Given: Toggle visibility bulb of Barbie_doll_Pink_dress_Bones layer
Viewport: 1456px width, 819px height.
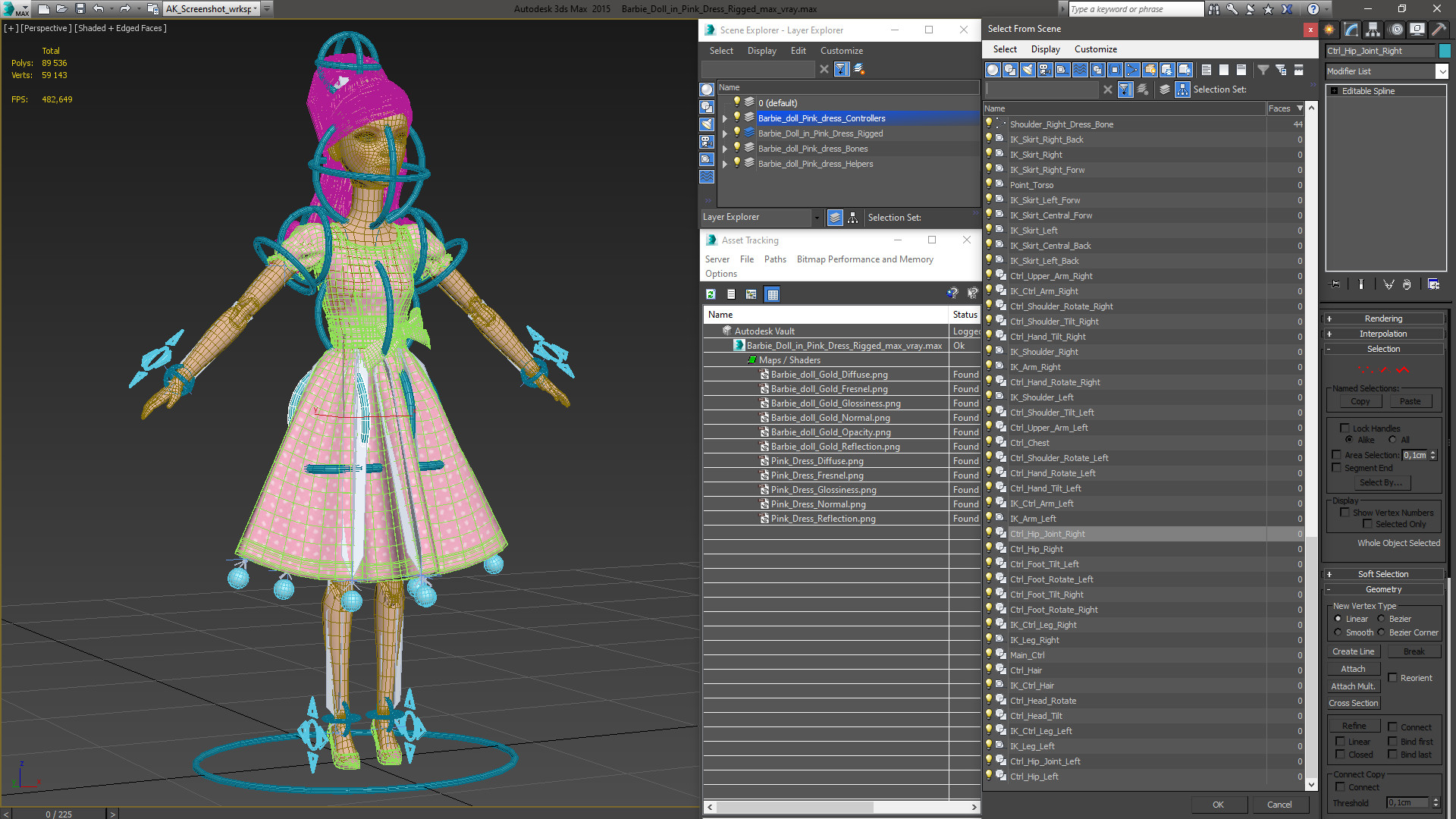Looking at the screenshot, I should [736, 148].
